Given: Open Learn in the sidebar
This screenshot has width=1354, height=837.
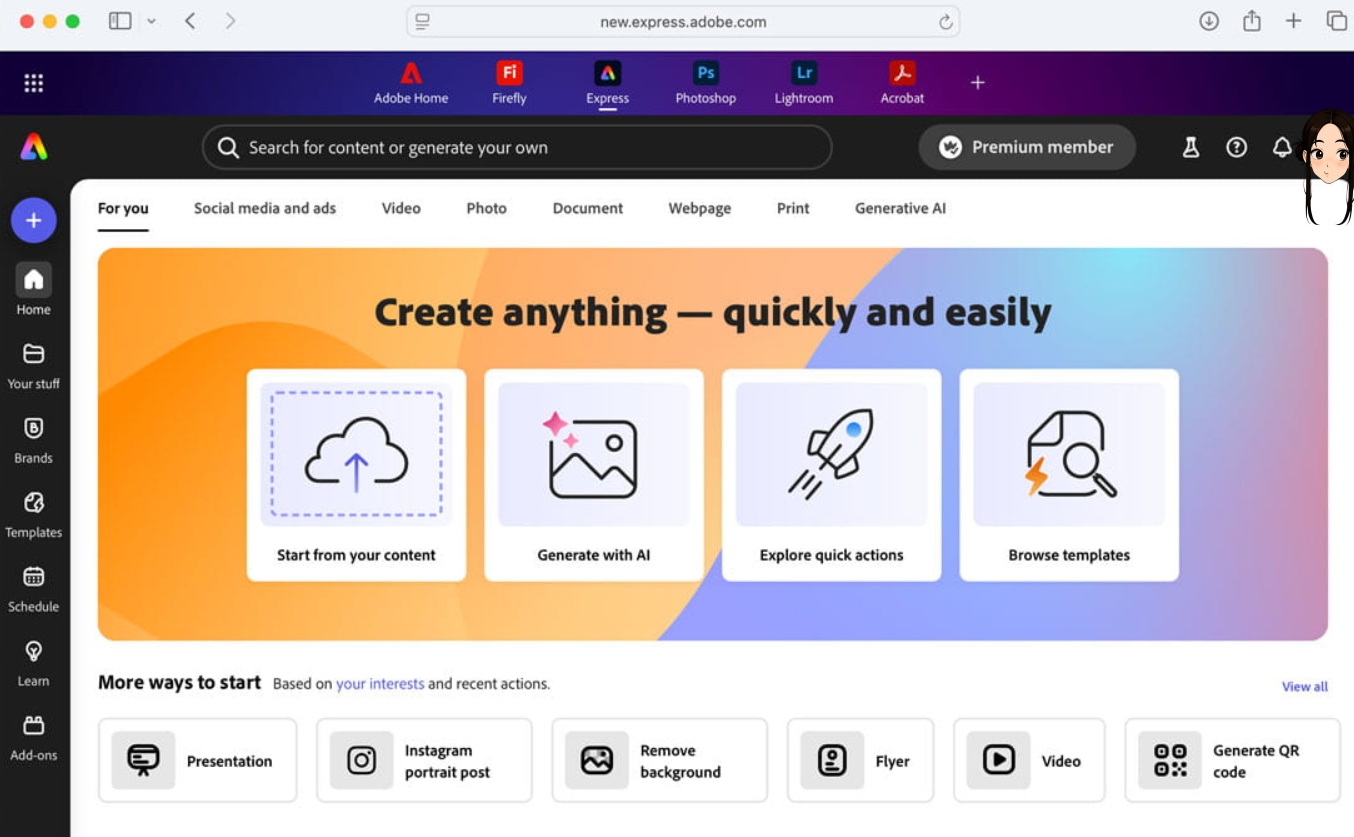Looking at the screenshot, I should (33, 662).
